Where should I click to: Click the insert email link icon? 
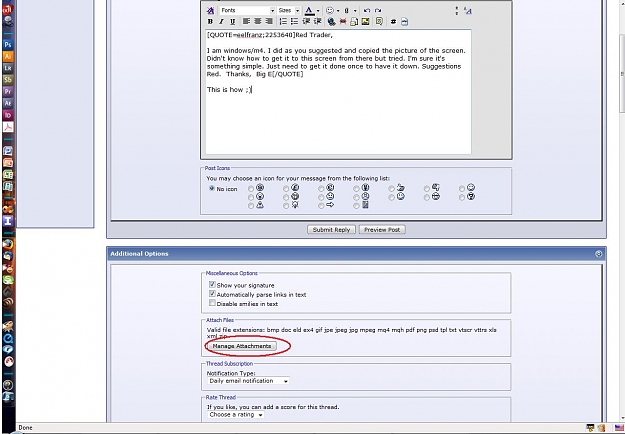tap(354, 22)
